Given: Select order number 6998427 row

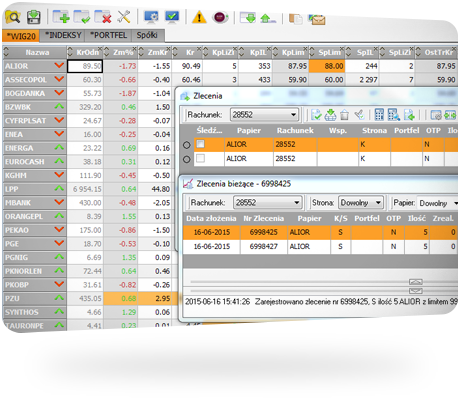Looking at the screenshot, I should pos(320,247).
